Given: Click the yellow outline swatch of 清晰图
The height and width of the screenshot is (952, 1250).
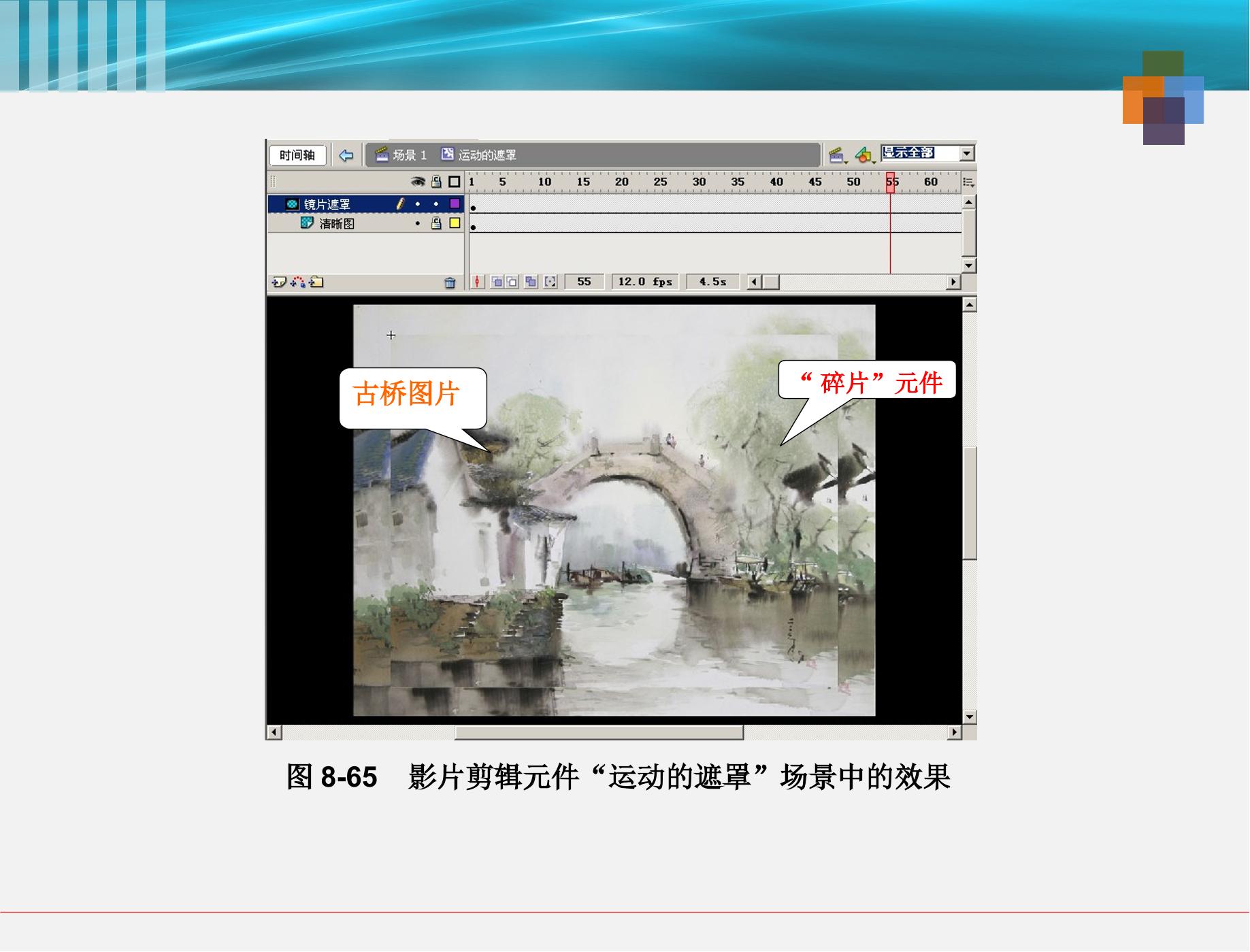Looking at the screenshot, I should pyautogui.click(x=455, y=223).
